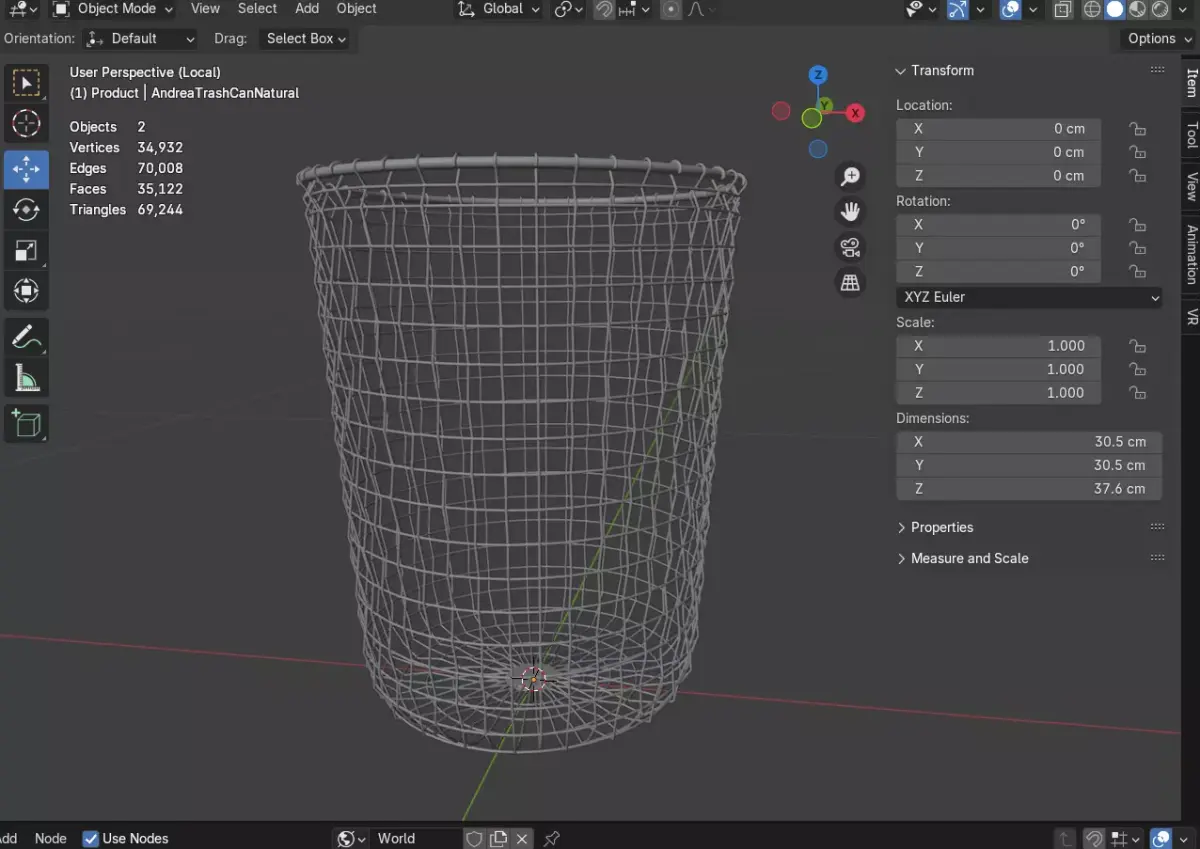The height and width of the screenshot is (849, 1200).
Task: Toggle show overlays button
Action: [x=1010, y=9]
